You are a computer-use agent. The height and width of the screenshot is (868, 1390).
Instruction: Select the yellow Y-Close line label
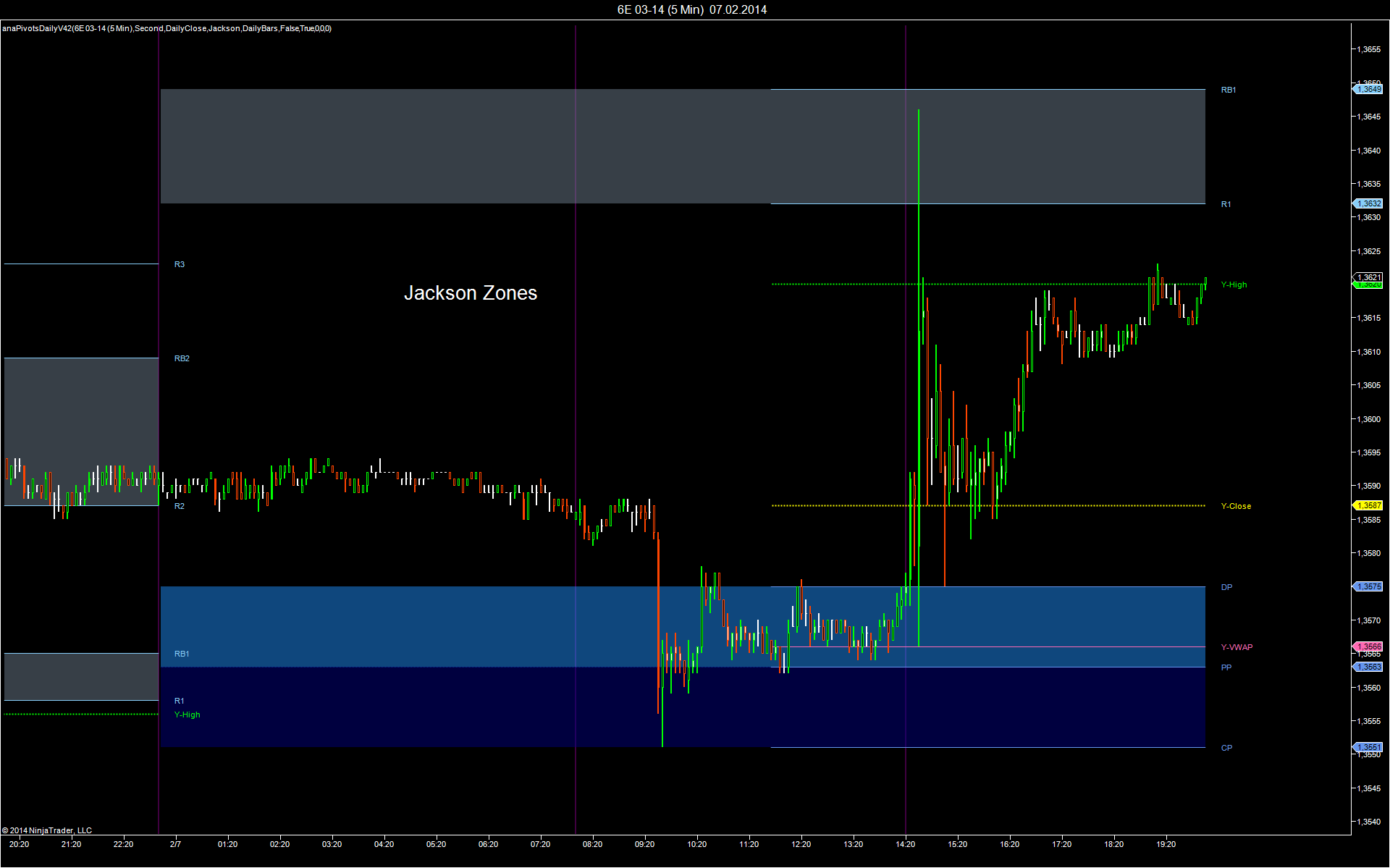click(x=1236, y=506)
